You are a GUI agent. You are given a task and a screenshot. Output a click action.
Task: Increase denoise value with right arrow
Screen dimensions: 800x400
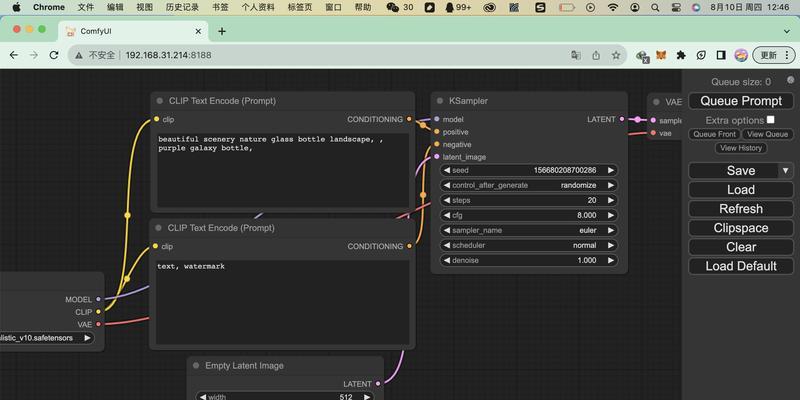pos(610,260)
